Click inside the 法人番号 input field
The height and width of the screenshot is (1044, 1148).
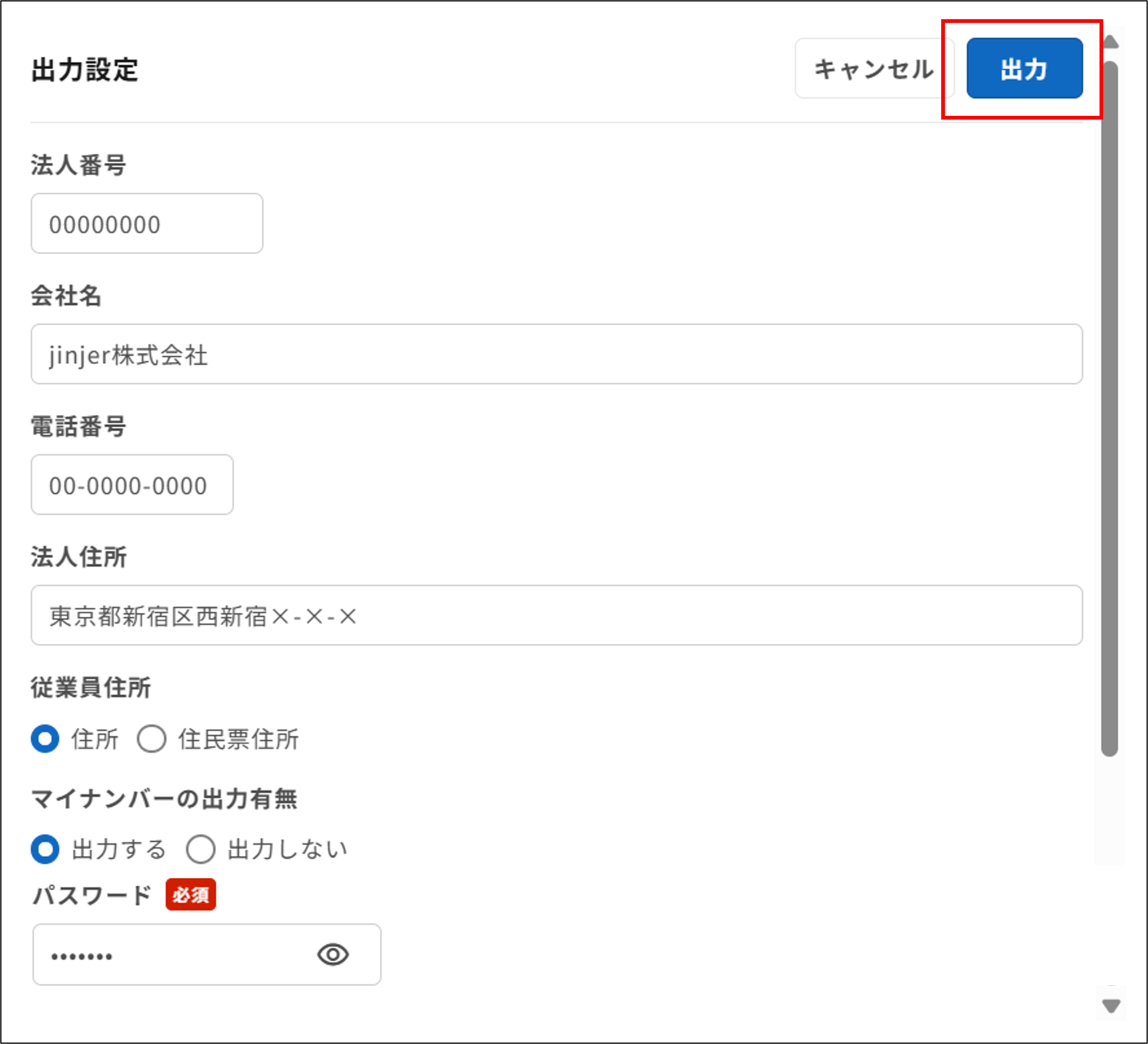(147, 224)
